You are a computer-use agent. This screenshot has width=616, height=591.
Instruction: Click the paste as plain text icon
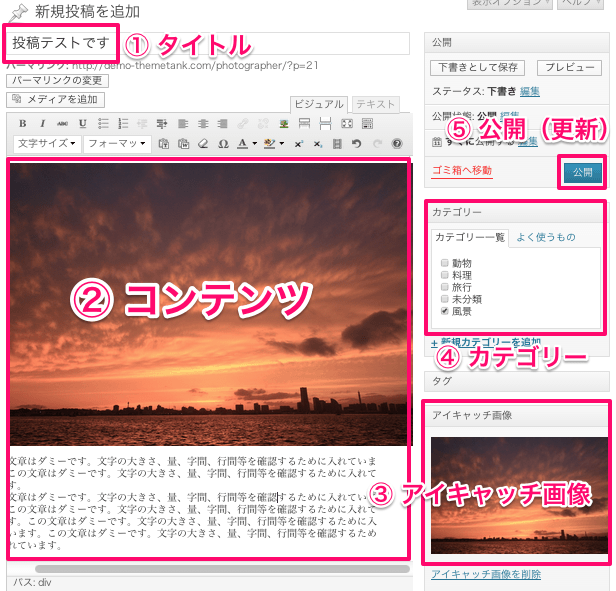coord(163,144)
